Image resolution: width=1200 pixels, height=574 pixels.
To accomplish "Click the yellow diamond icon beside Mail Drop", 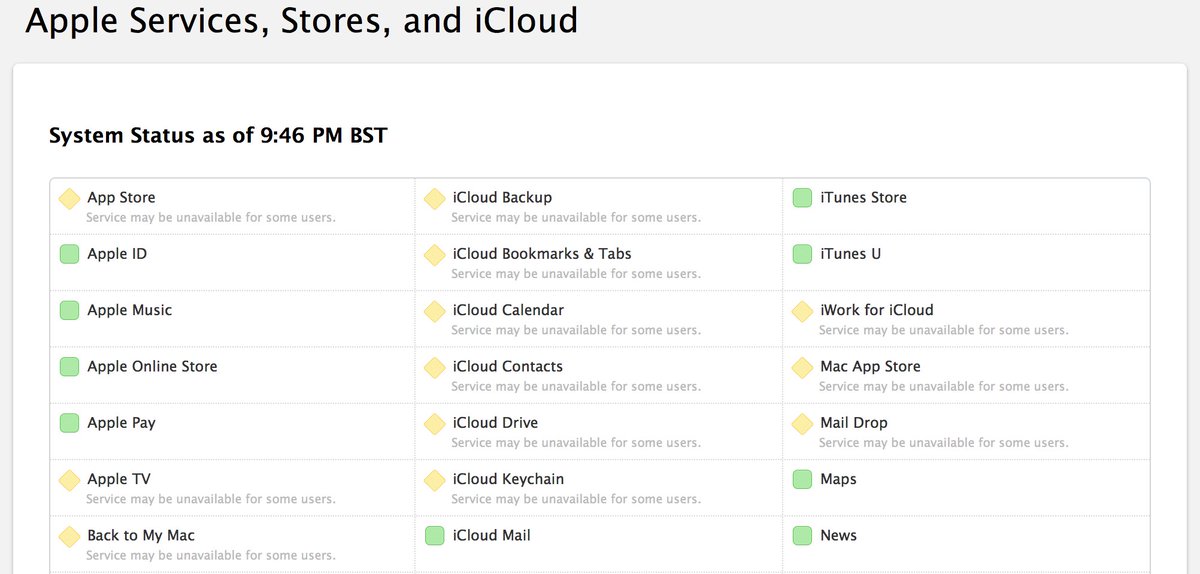I will click(x=802, y=423).
